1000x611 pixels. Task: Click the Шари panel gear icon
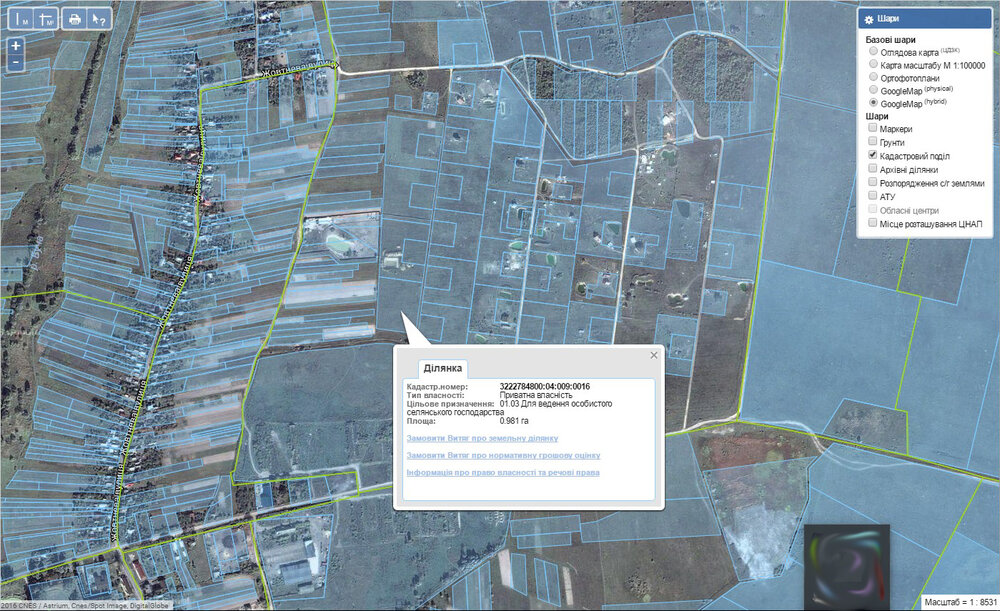(868, 19)
